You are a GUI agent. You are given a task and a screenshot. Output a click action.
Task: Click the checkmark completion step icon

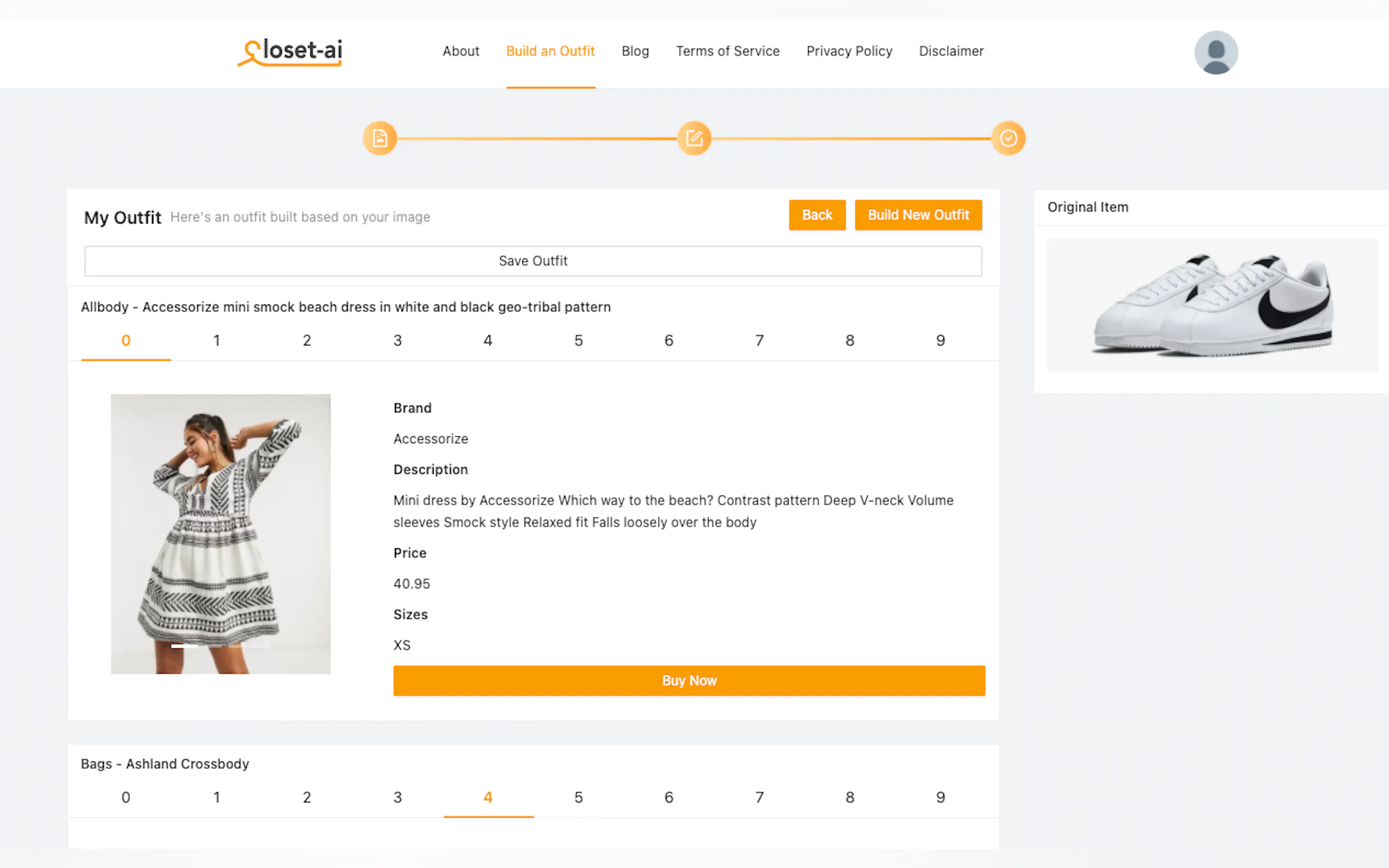click(1008, 138)
